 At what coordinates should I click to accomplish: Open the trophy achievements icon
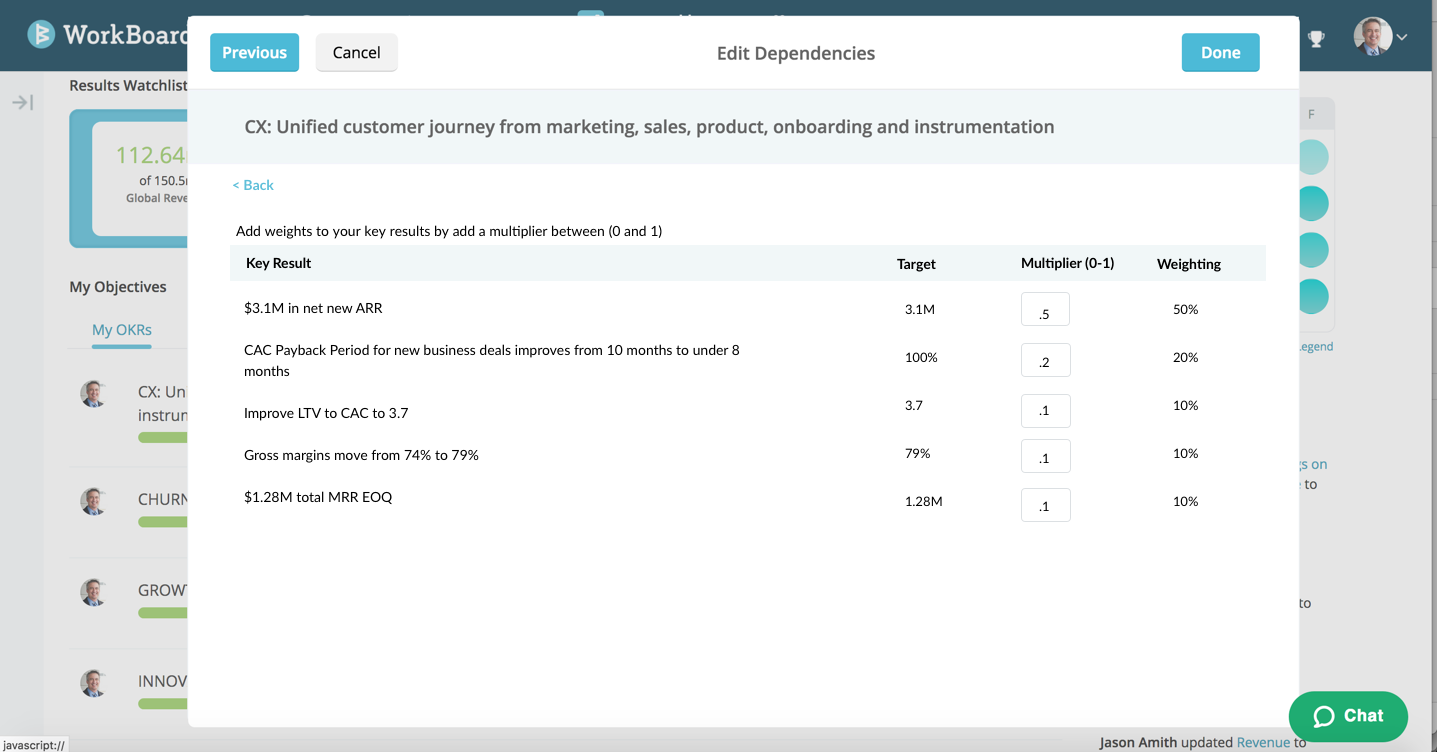[x=1316, y=39]
